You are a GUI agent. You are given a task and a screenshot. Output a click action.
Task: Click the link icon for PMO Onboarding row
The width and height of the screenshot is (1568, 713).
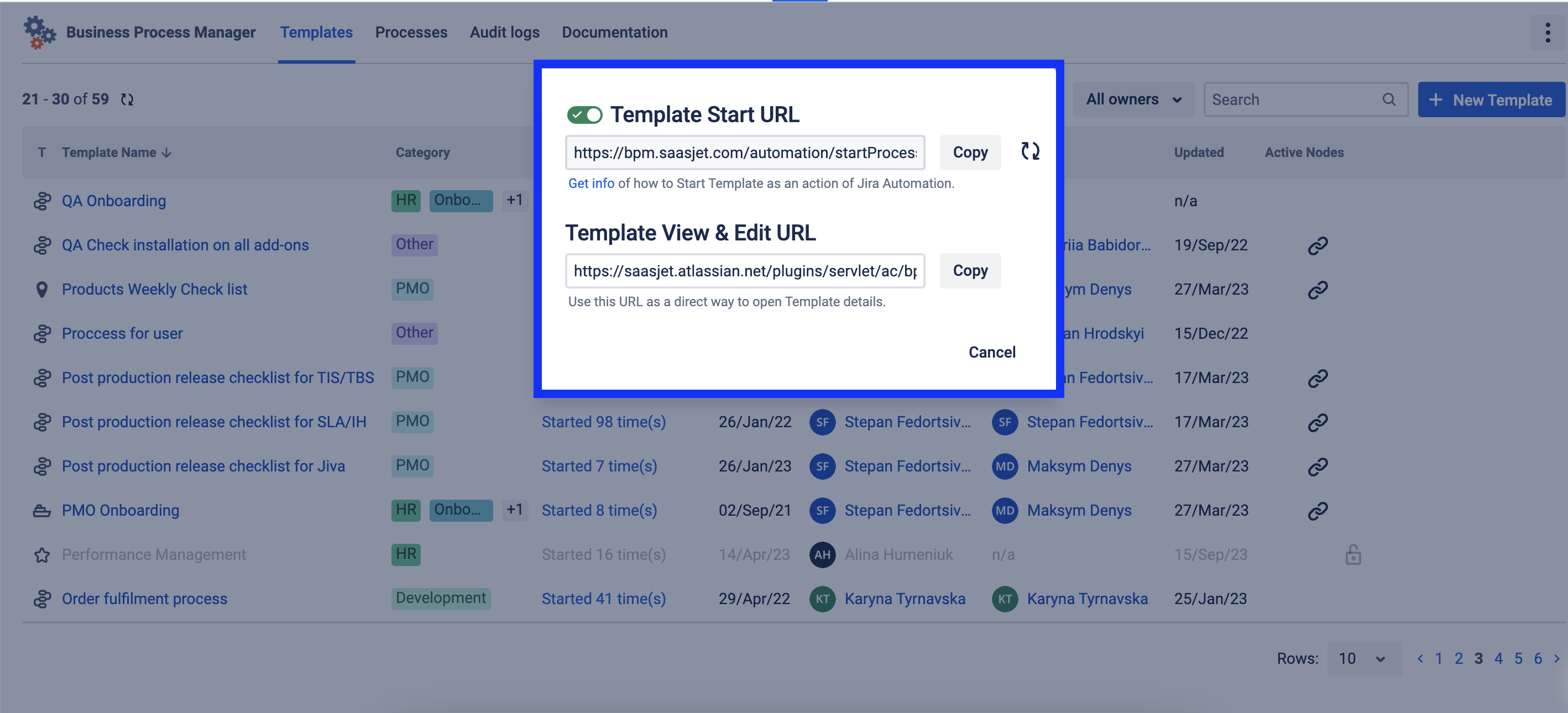(1317, 510)
